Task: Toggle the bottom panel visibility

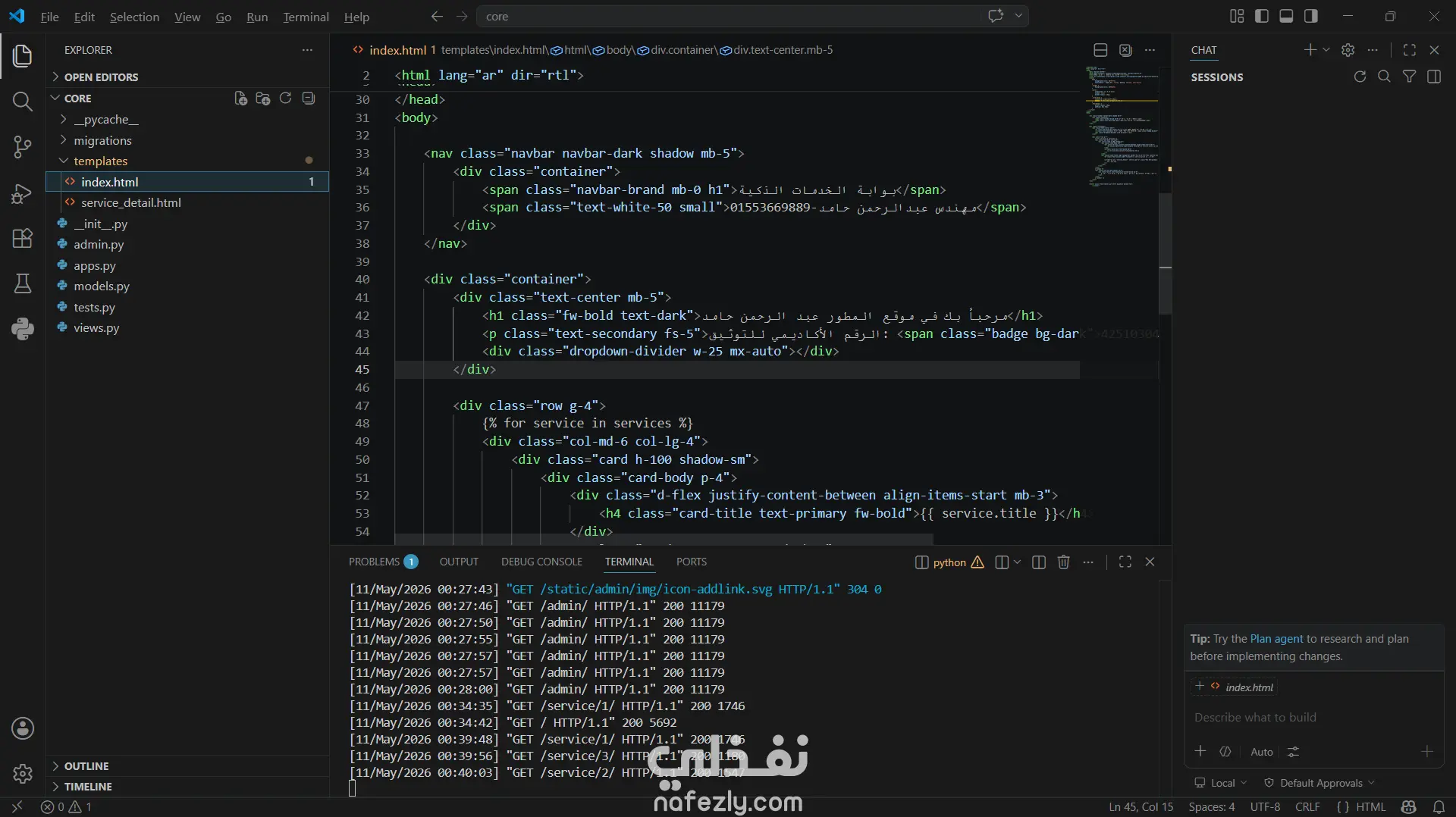Action: [x=1286, y=16]
